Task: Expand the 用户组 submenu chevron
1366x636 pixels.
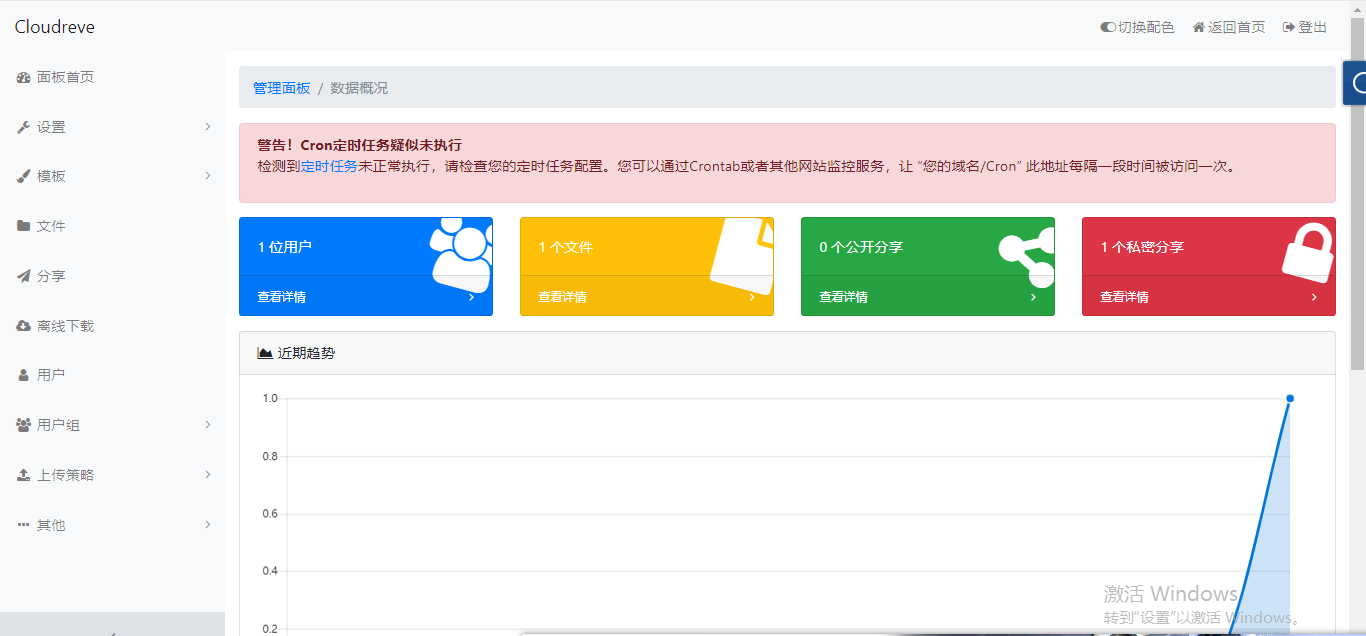Action: tap(207, 425)
